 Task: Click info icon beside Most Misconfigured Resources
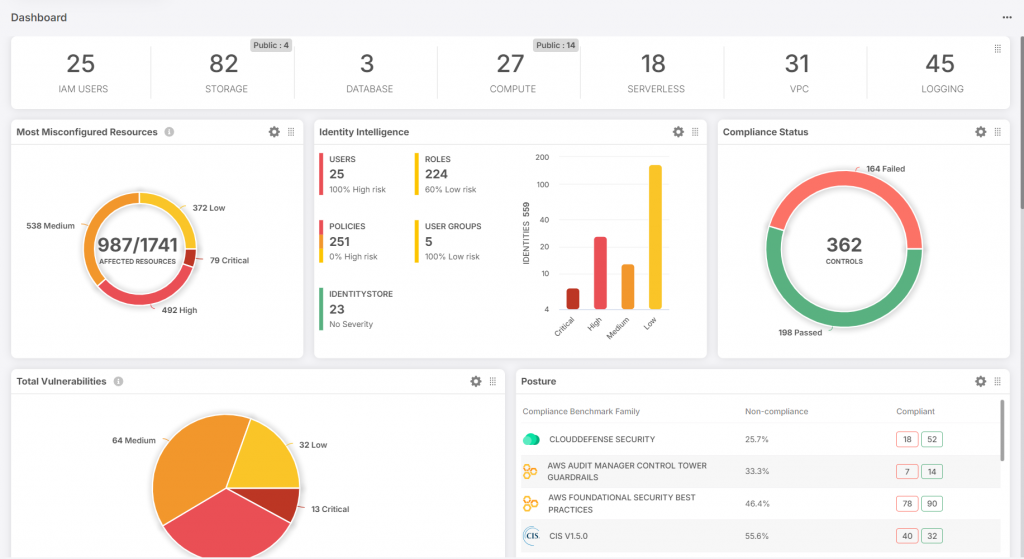[x=169, y=132]
